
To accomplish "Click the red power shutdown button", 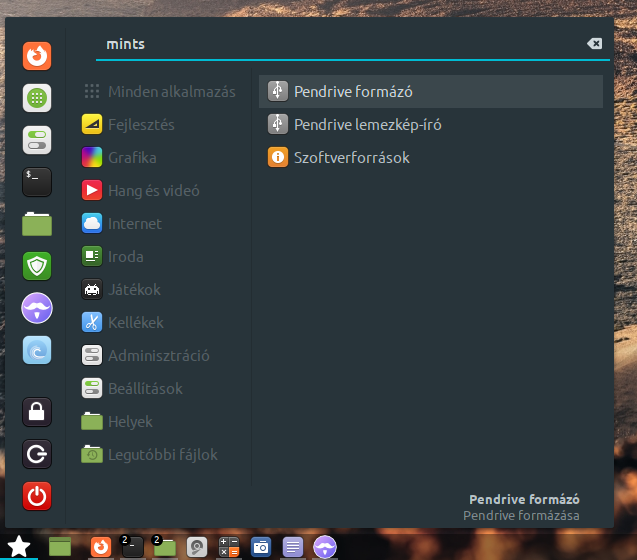I will [37, 496].
